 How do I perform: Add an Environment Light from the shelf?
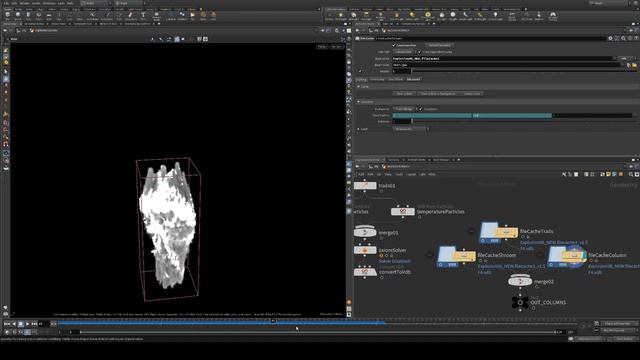(x=427, y=16)
